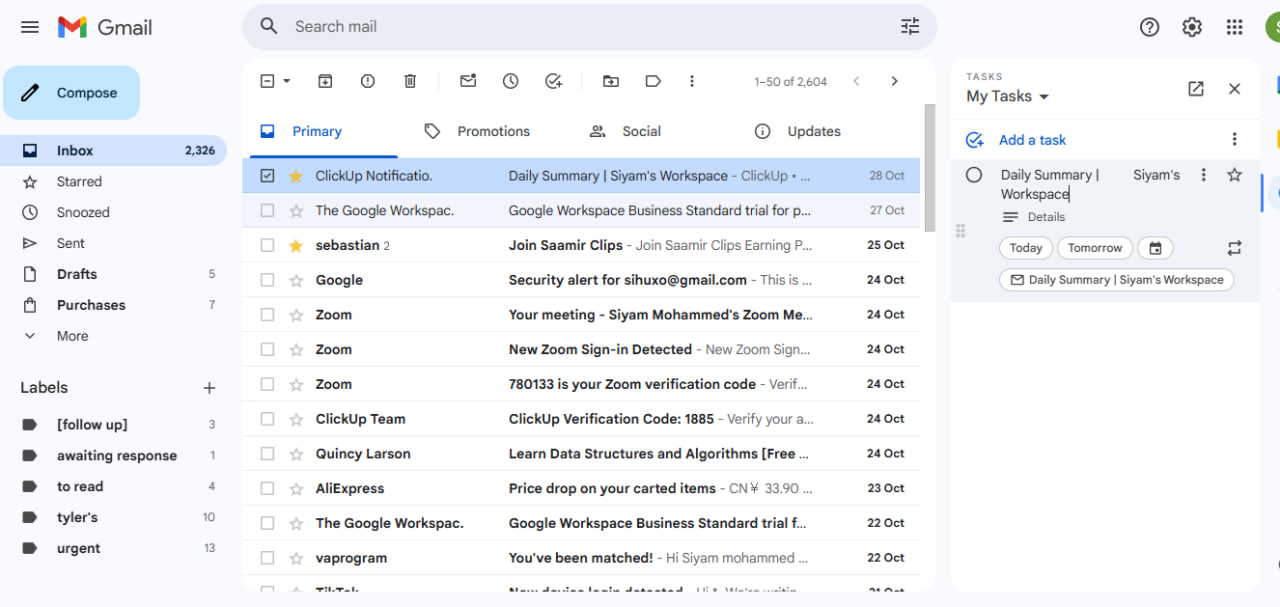Snooze the selected email
The image size is (1280, 607).
[510, 81]
